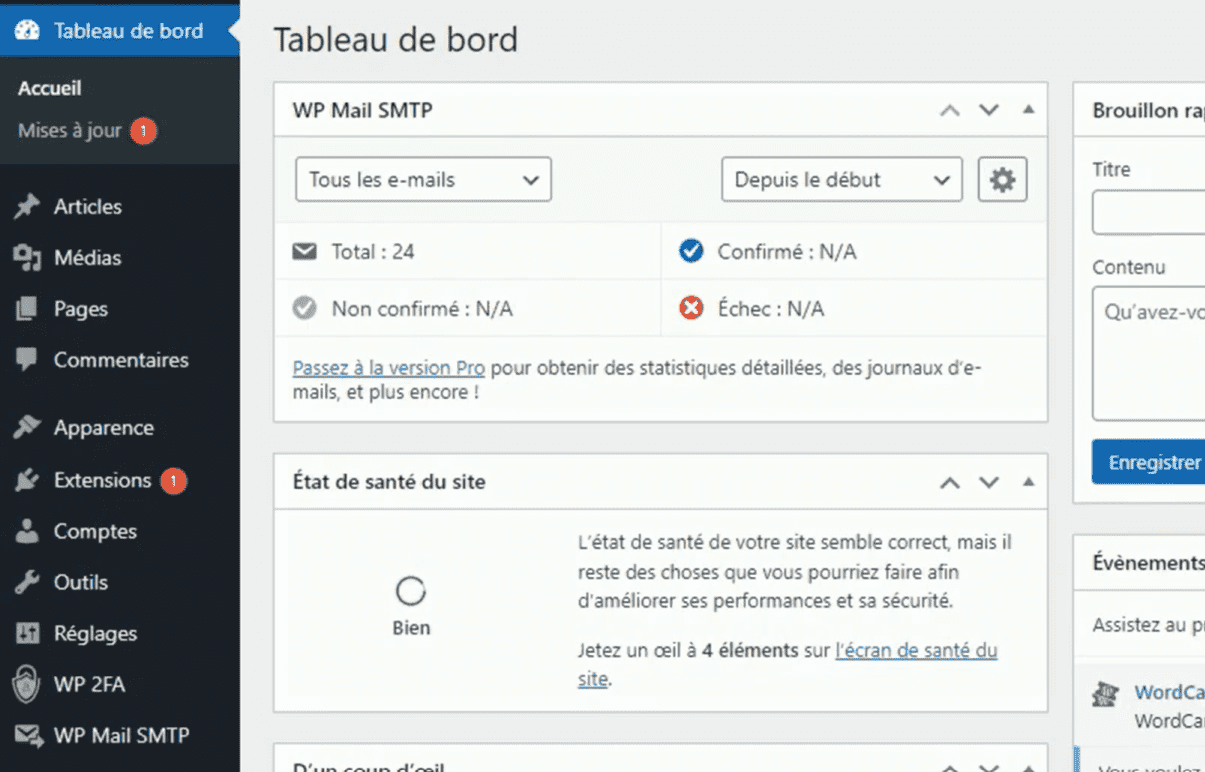Viewport: 1205px width, 772px height.
Task: Click the Bien status label
Action: pos(411,628)
